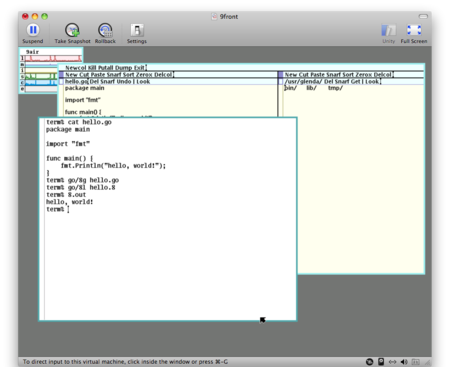Click the green graph in stats window

[41, 76]
